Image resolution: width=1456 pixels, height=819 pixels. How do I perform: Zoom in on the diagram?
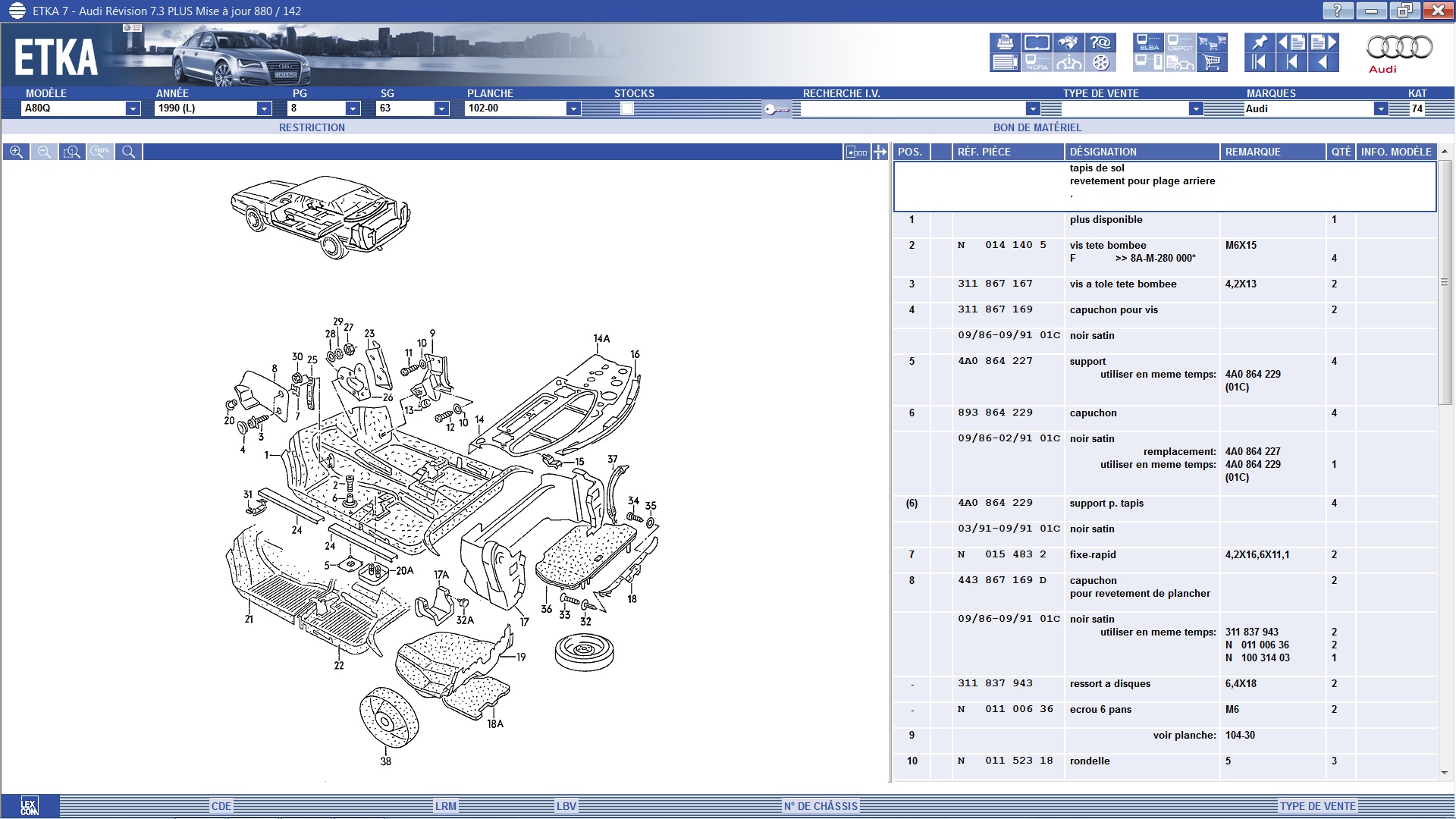coord(17,152)
